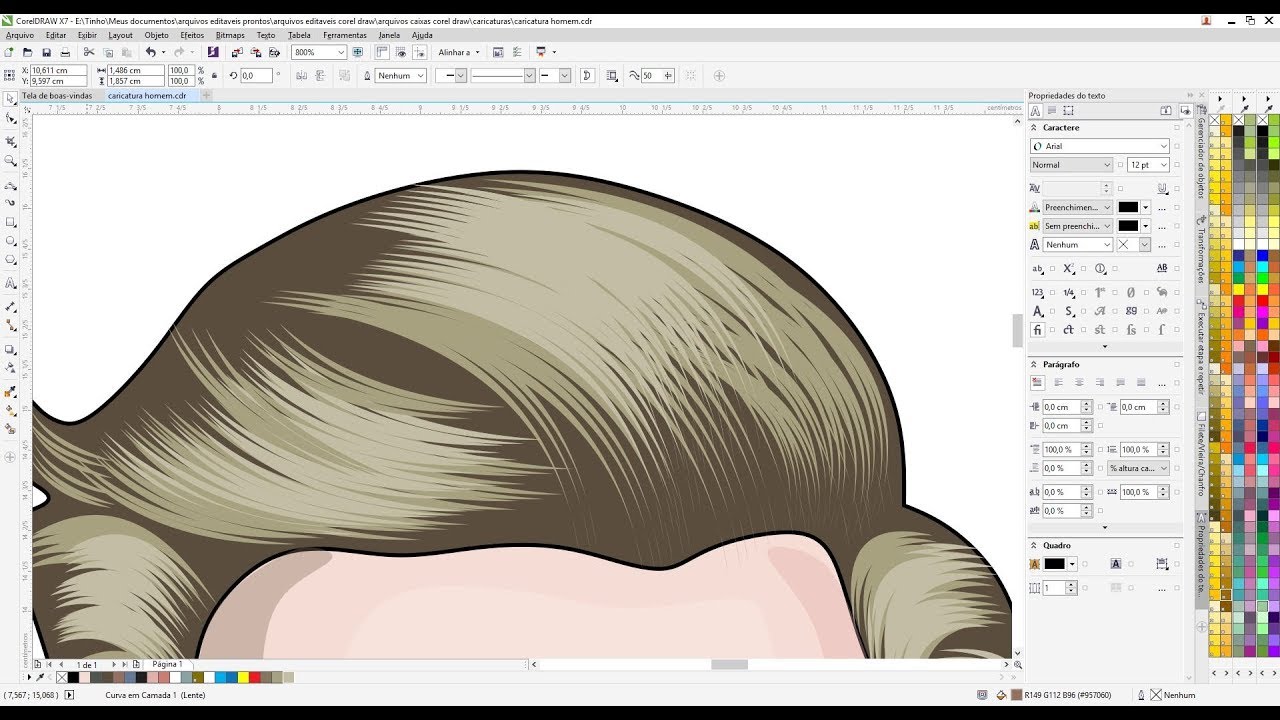Open the Arquivo menu
The width and height of the screenshot is (1280, 720).
20,35
